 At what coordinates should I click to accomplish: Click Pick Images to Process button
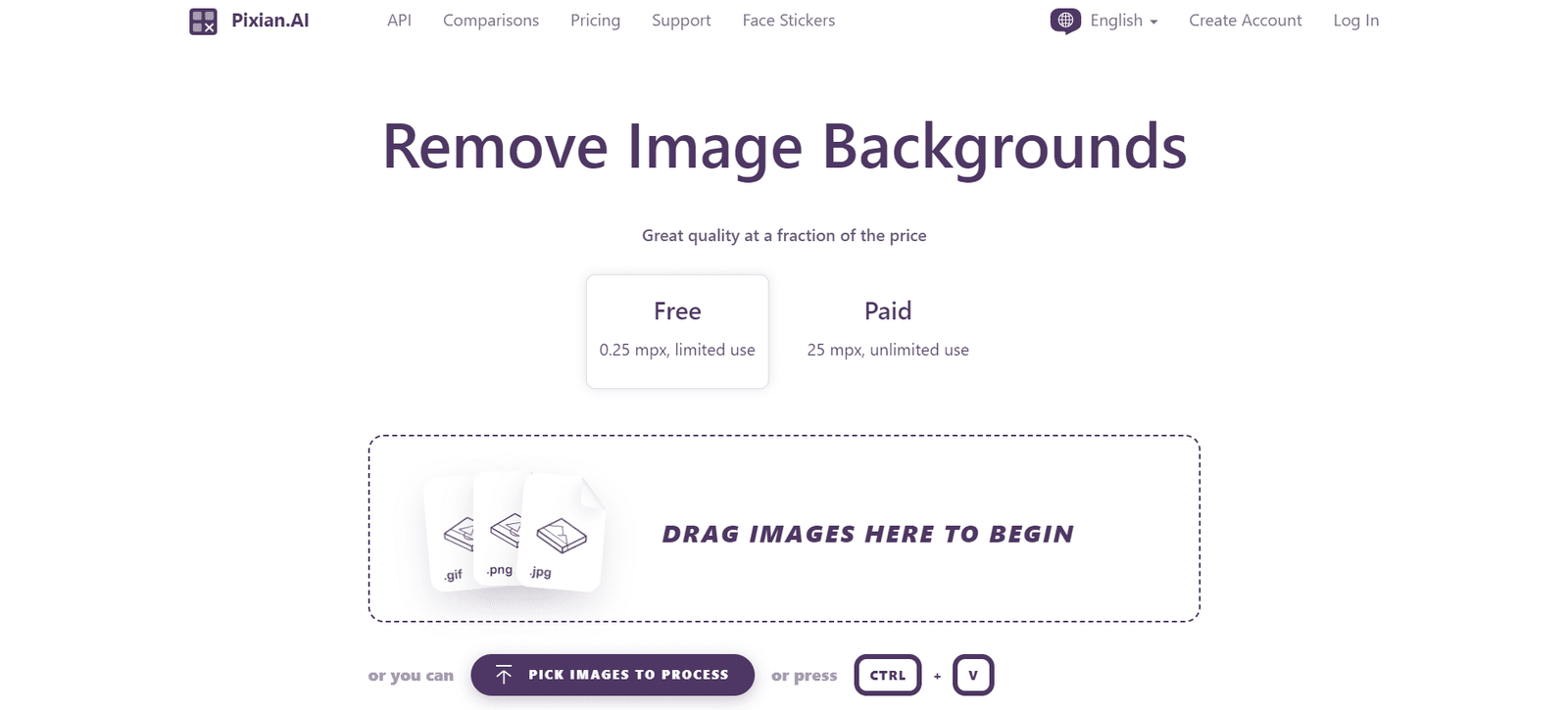coord(612,675)
